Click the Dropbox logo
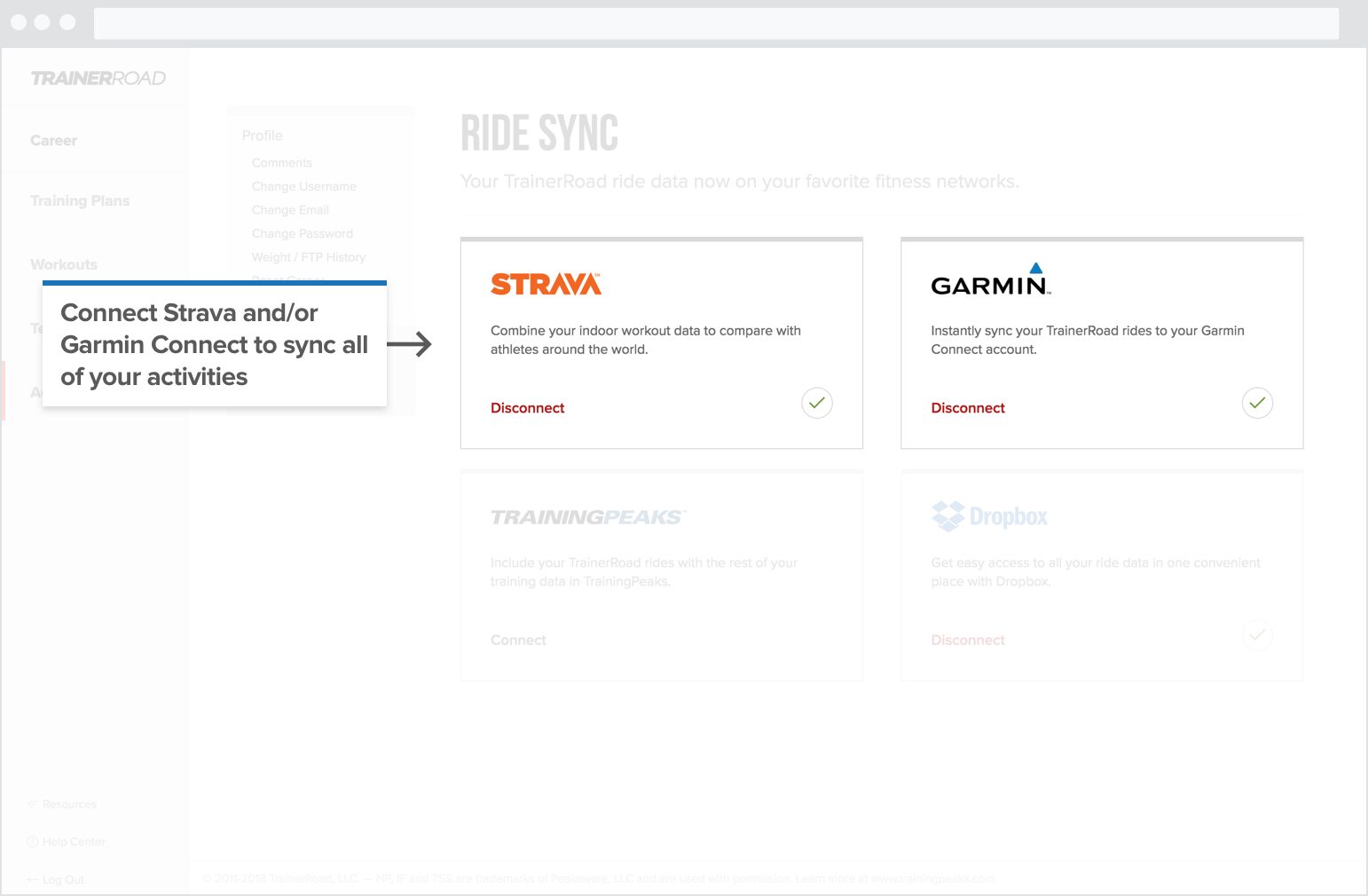Screen dimensions: 1368x896 [989, 516]
